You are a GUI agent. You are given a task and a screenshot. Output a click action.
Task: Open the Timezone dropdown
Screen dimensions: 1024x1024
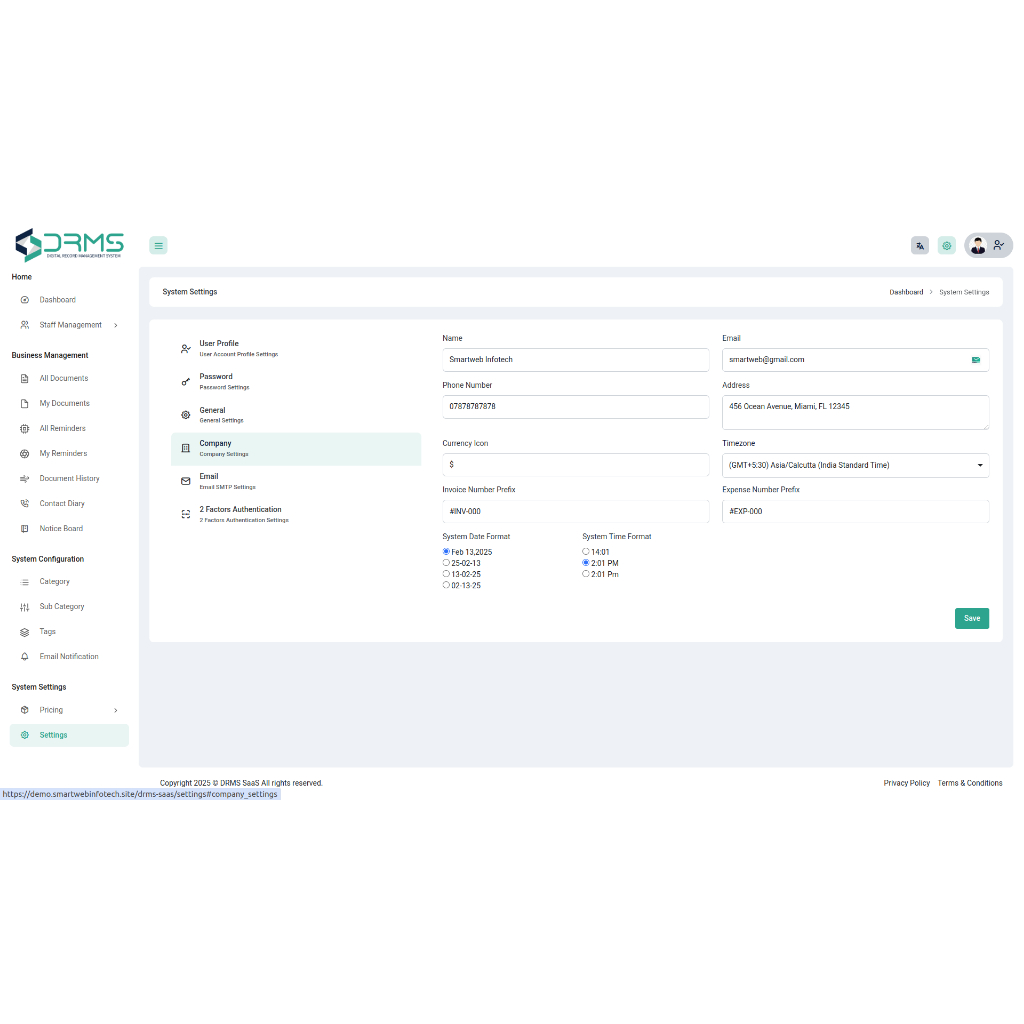coord(856,466)
